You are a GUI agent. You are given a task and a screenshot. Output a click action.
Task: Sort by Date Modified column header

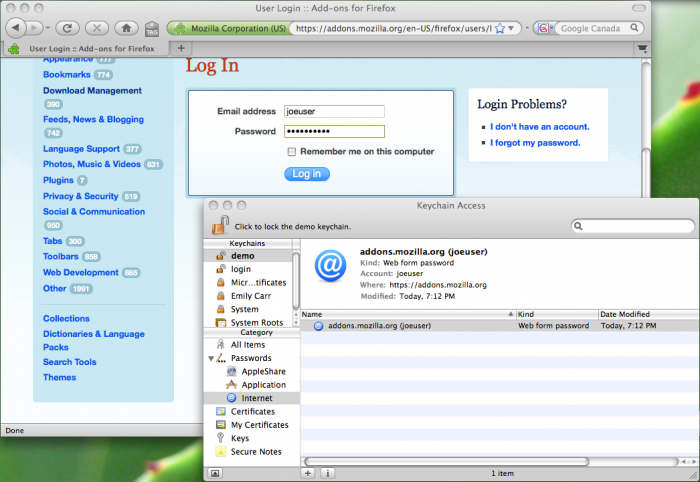(x=649, y=314)
